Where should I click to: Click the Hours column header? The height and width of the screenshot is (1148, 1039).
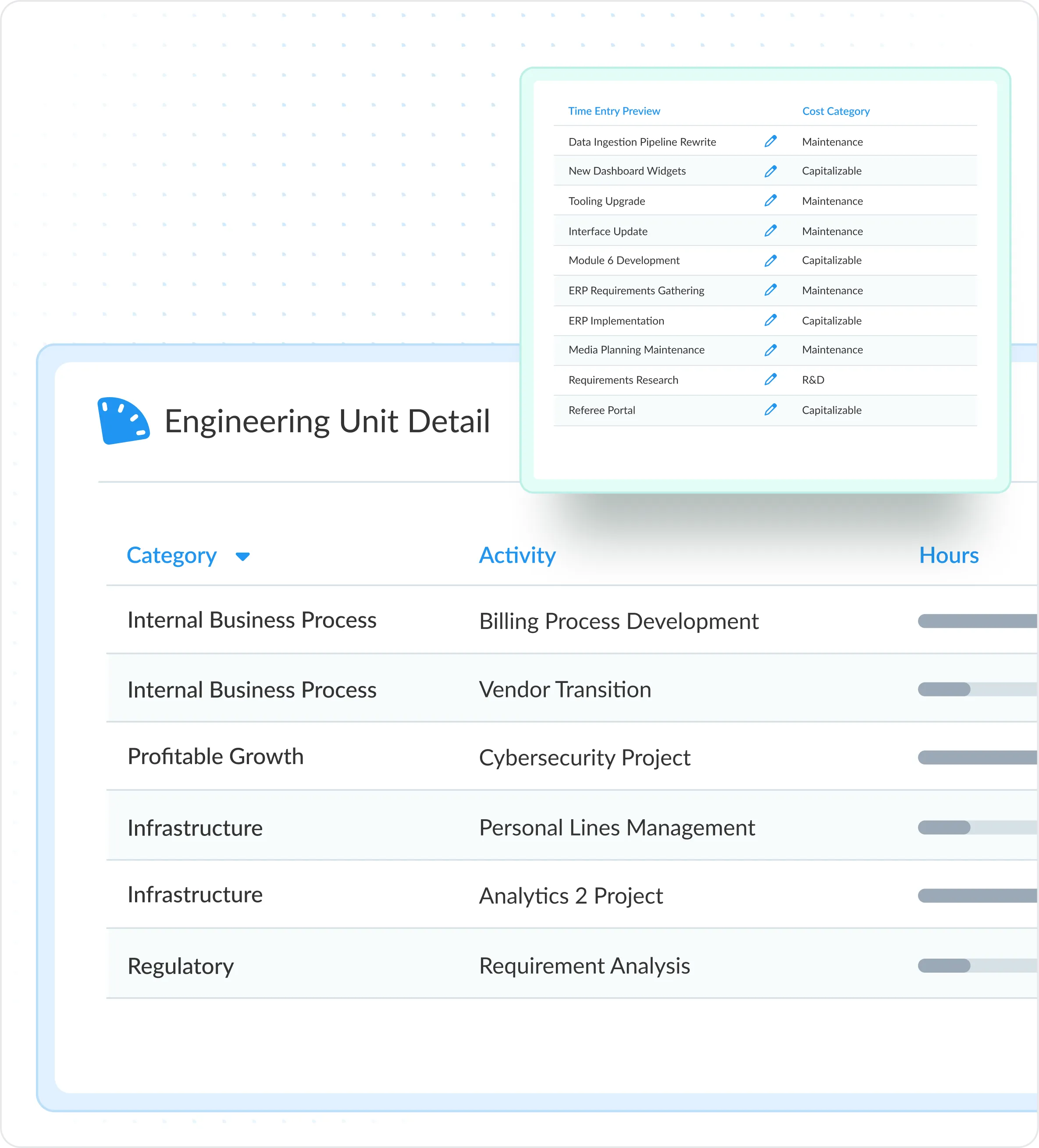pyautogui.click(x=948, y=555)
